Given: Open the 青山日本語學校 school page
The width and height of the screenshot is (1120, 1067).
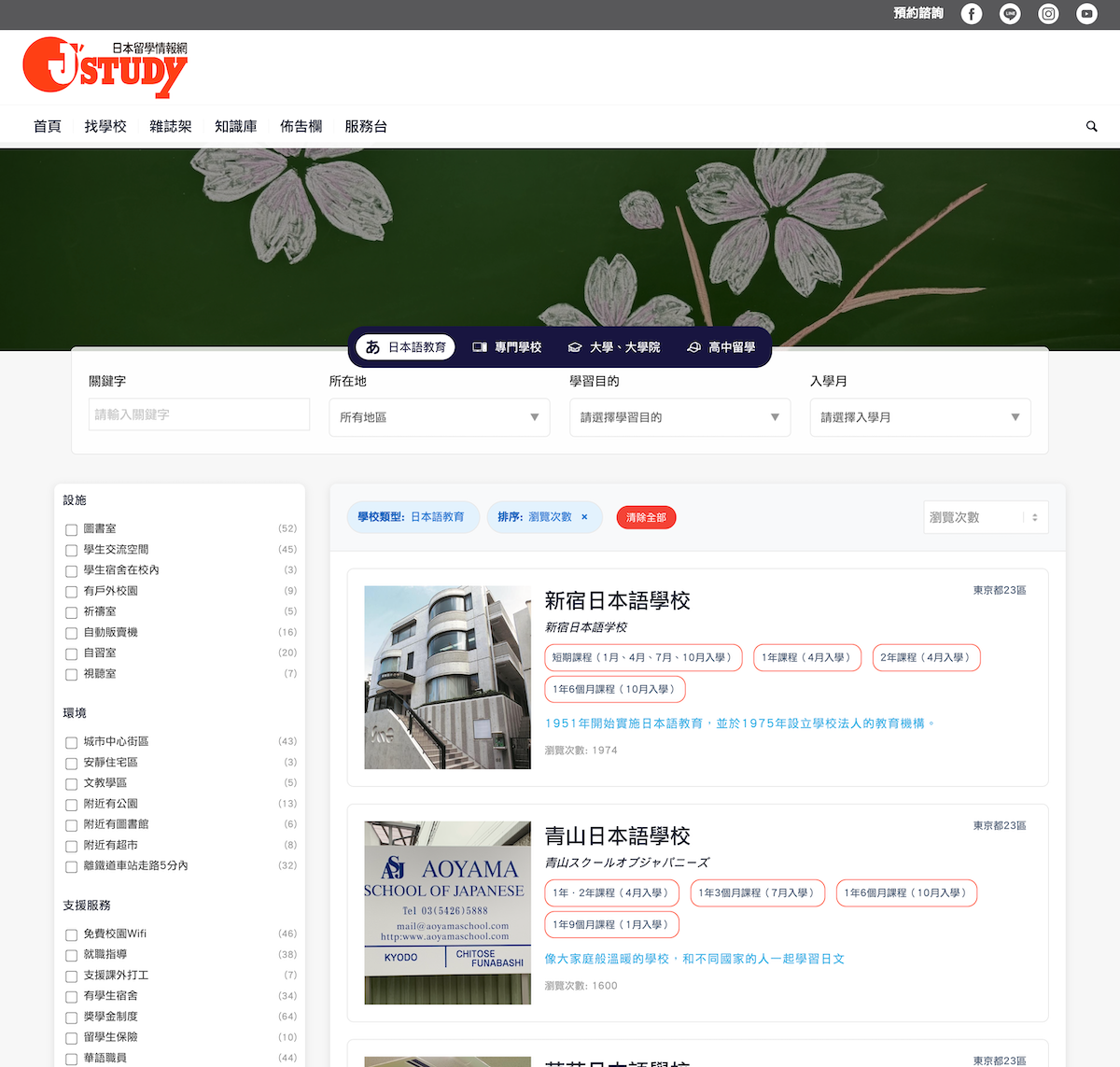Looking at the screenshot, I should [x=619, y=835].
